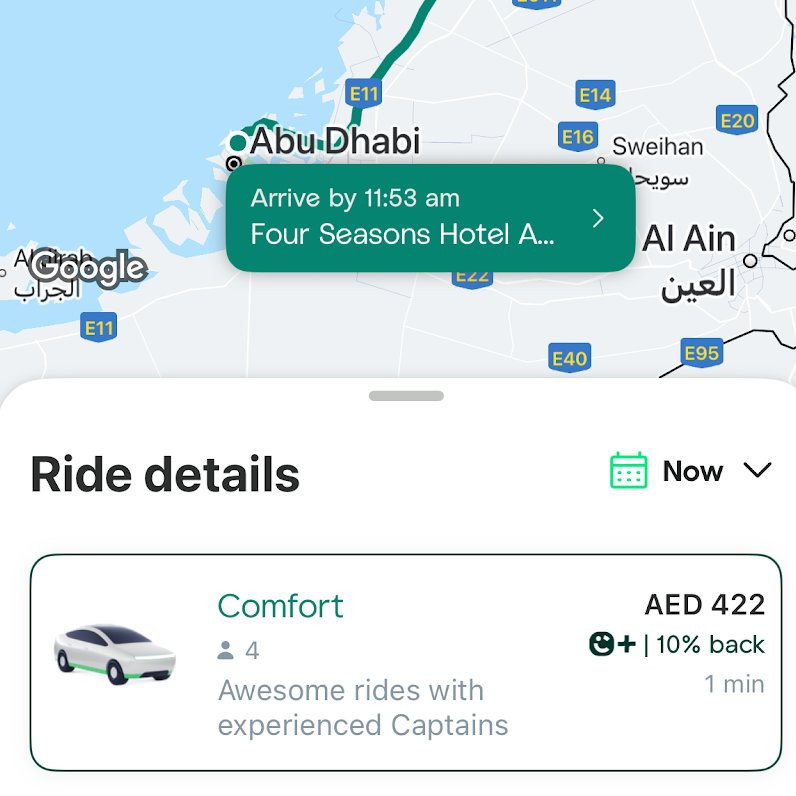This screenshot has height=796, width=796.
Task: Select the Comfort ride option card
Action: pos(406,662)
